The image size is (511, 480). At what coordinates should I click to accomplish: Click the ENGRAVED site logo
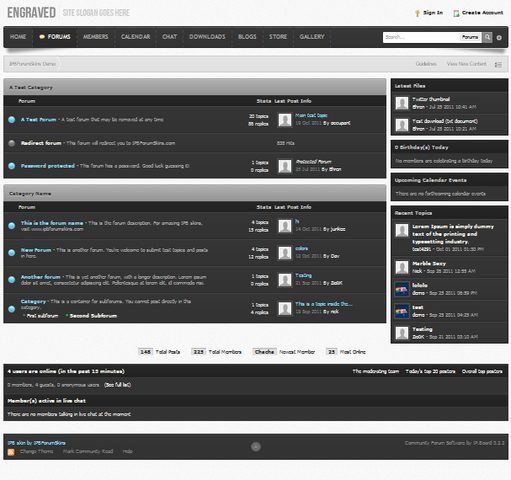31,13
